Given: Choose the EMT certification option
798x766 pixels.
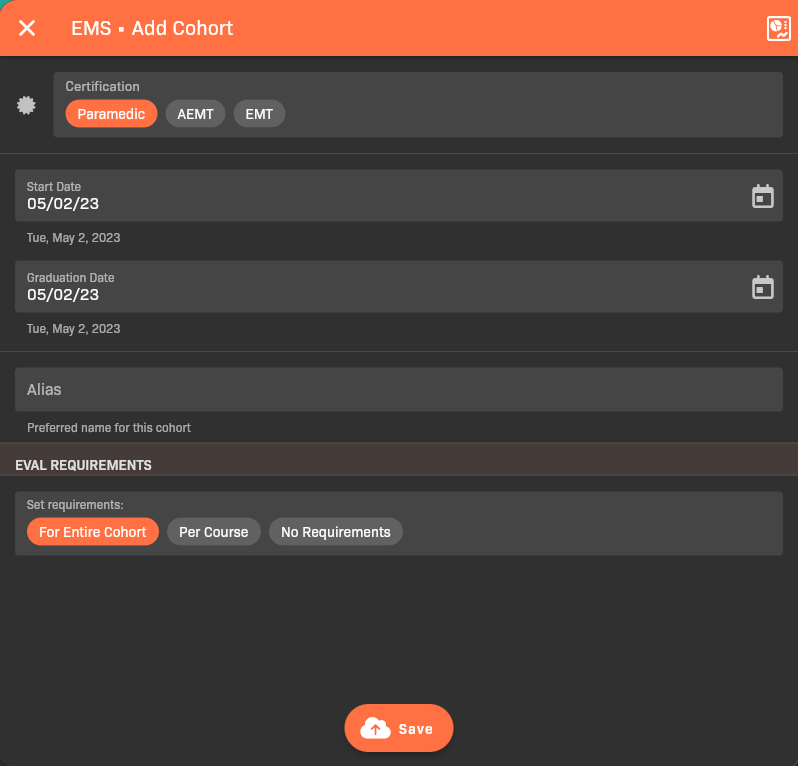Looking at the screenshot, I should 259,114.
